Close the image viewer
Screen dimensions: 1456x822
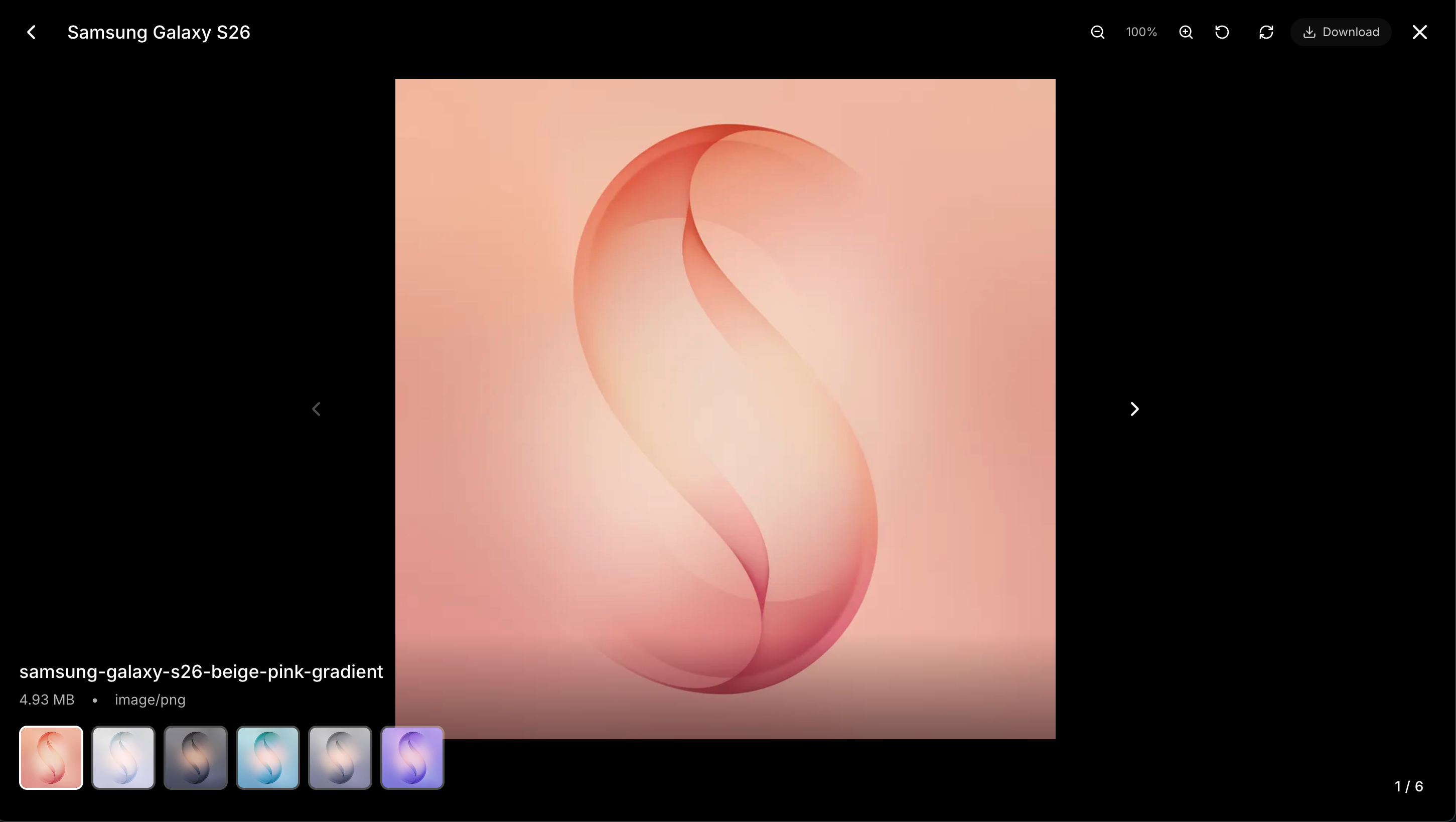(1419, 32)
